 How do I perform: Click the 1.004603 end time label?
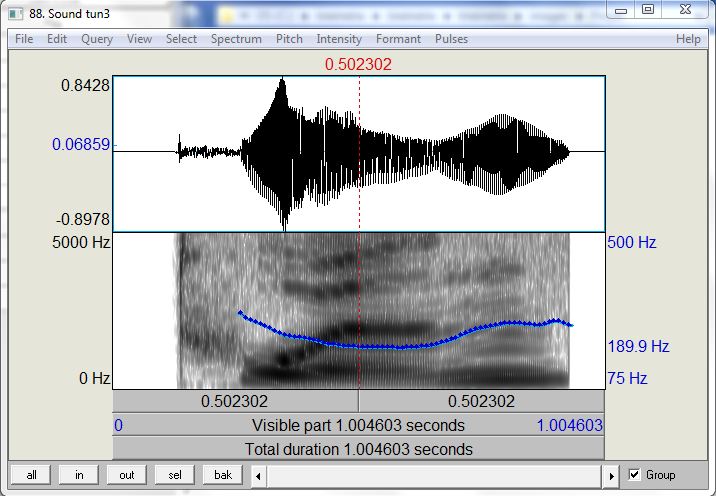569,425
